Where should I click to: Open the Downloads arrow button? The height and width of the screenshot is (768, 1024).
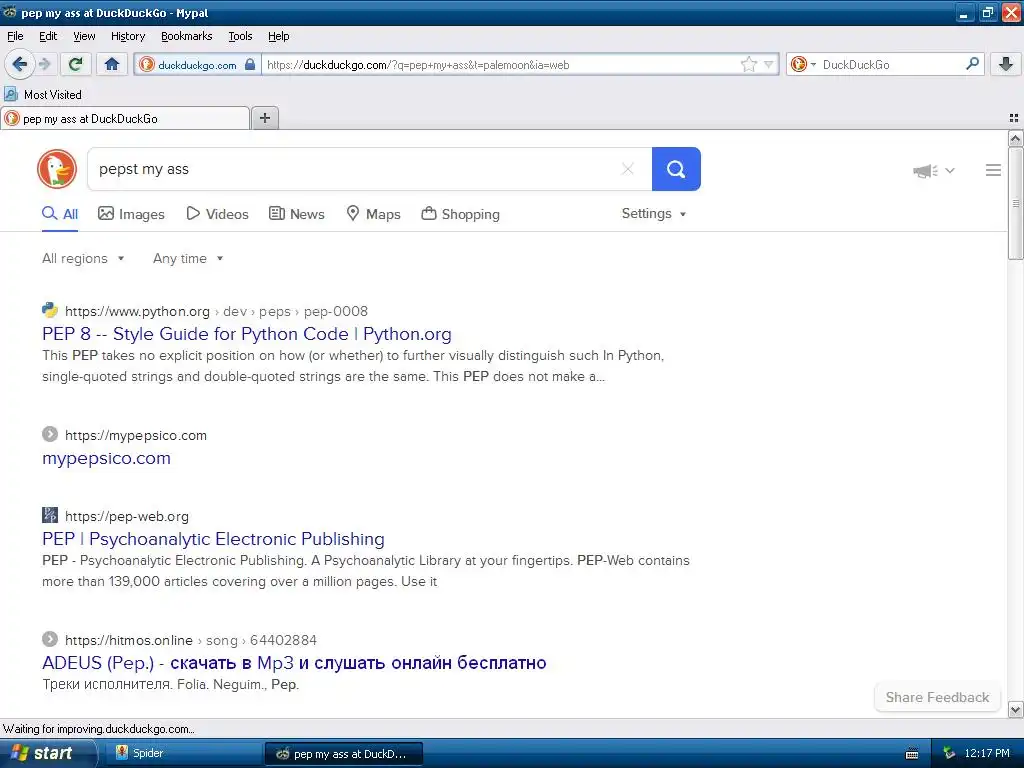tap(1006, 64)
